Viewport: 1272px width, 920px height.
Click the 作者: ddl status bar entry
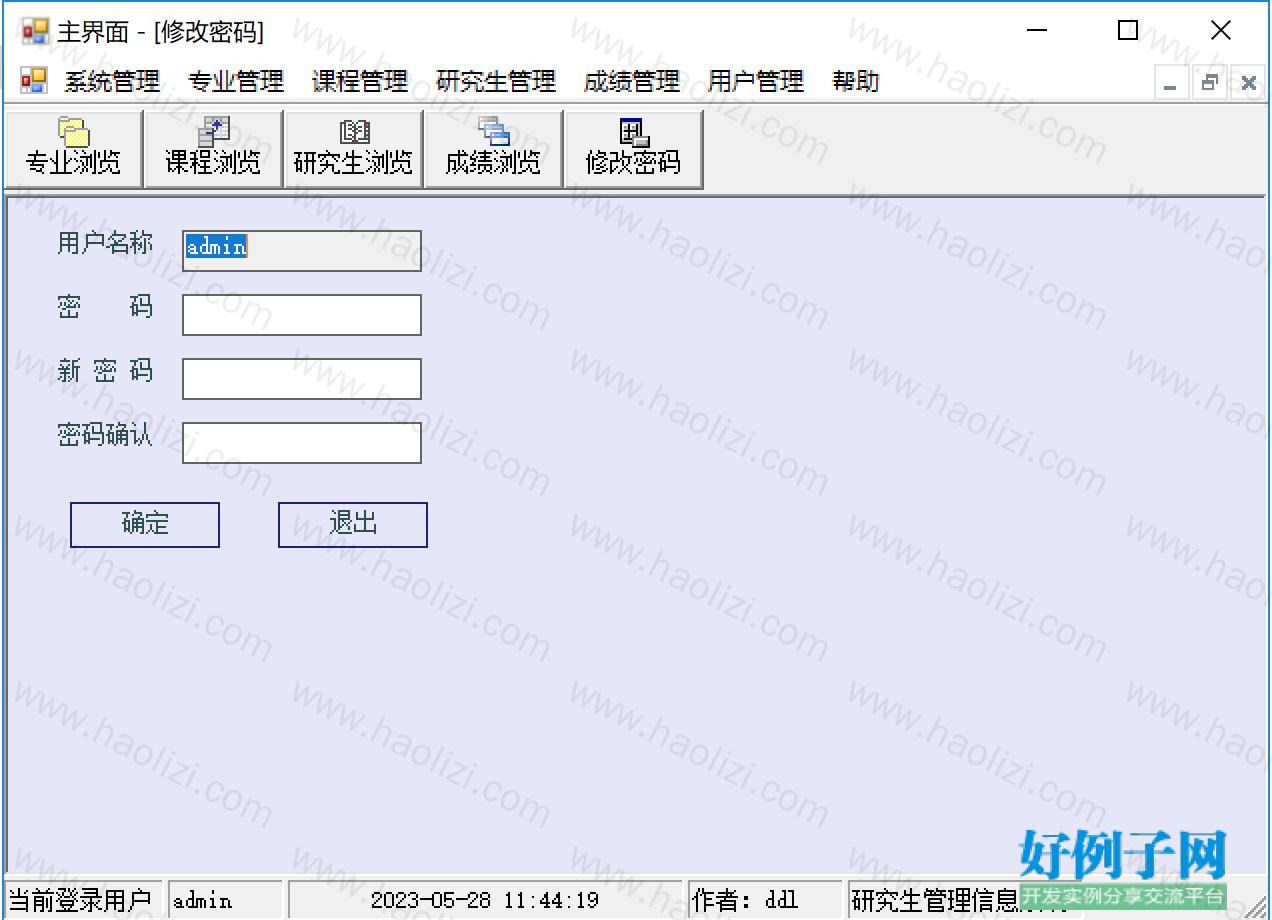click(x=765, y=900)
